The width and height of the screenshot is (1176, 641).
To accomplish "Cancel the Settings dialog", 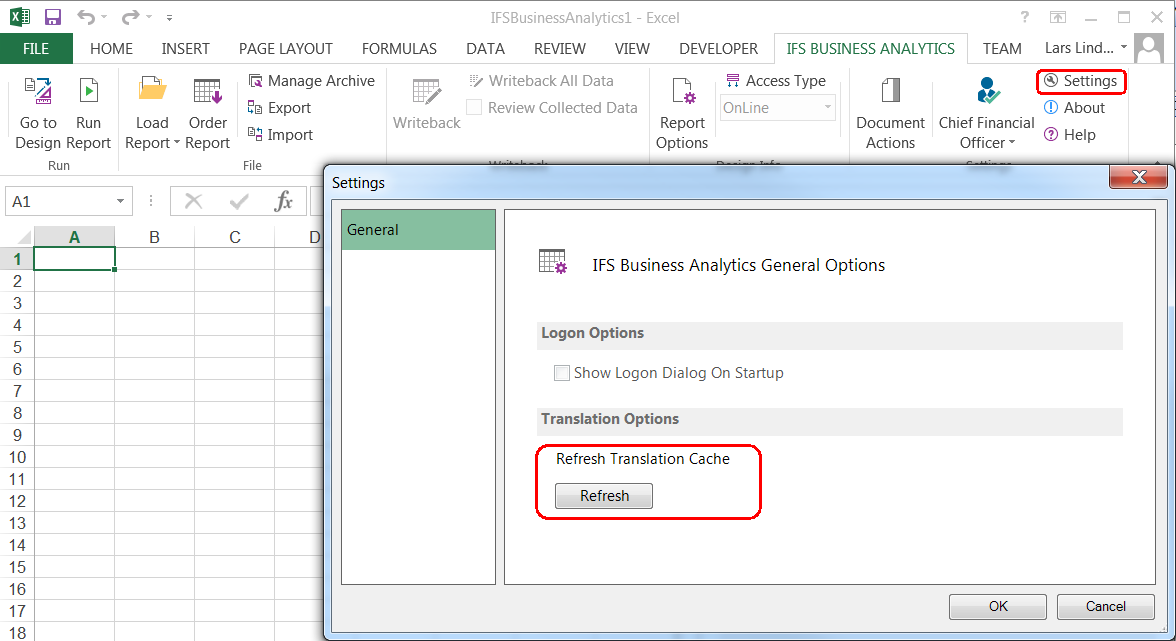I will [1106, 607].
